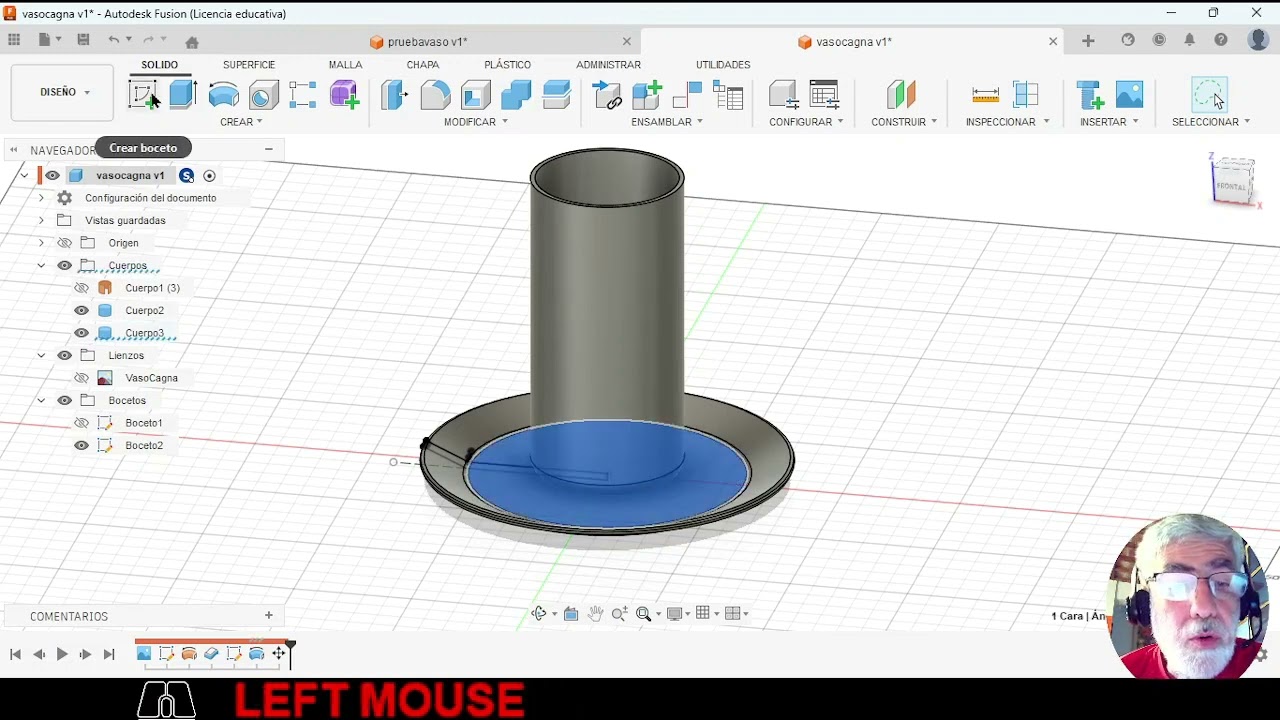Screen dimensions: 1280x720
Task: Open the CONFIGURAR dropdown menu
Action: coord(806,122)
